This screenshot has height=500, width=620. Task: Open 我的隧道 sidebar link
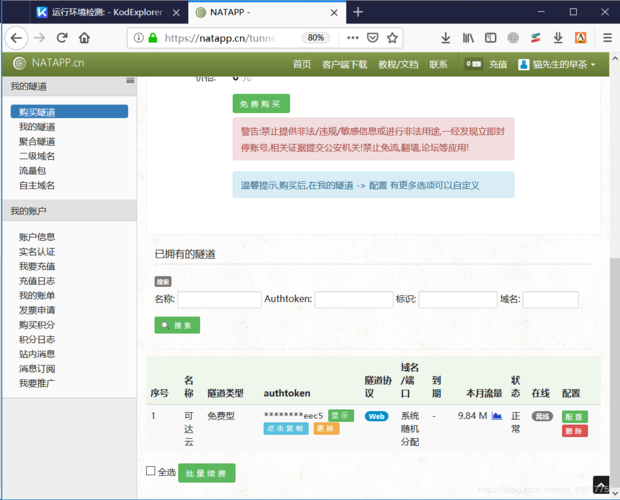pyautogui.click(x=37, y=127)
